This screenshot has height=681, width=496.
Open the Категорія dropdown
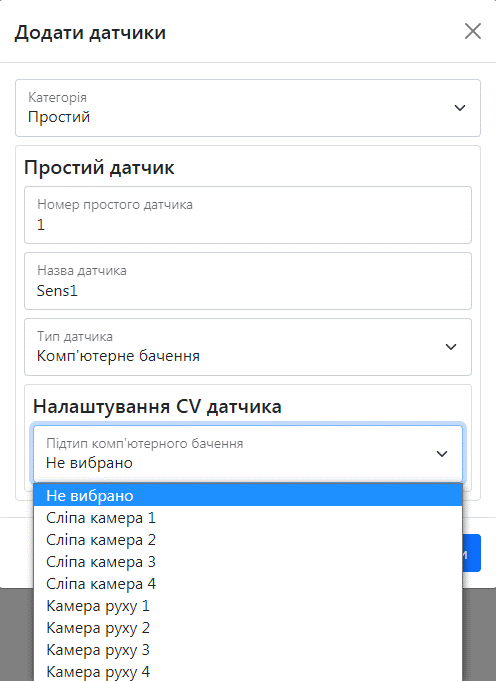tap(248, 108)
